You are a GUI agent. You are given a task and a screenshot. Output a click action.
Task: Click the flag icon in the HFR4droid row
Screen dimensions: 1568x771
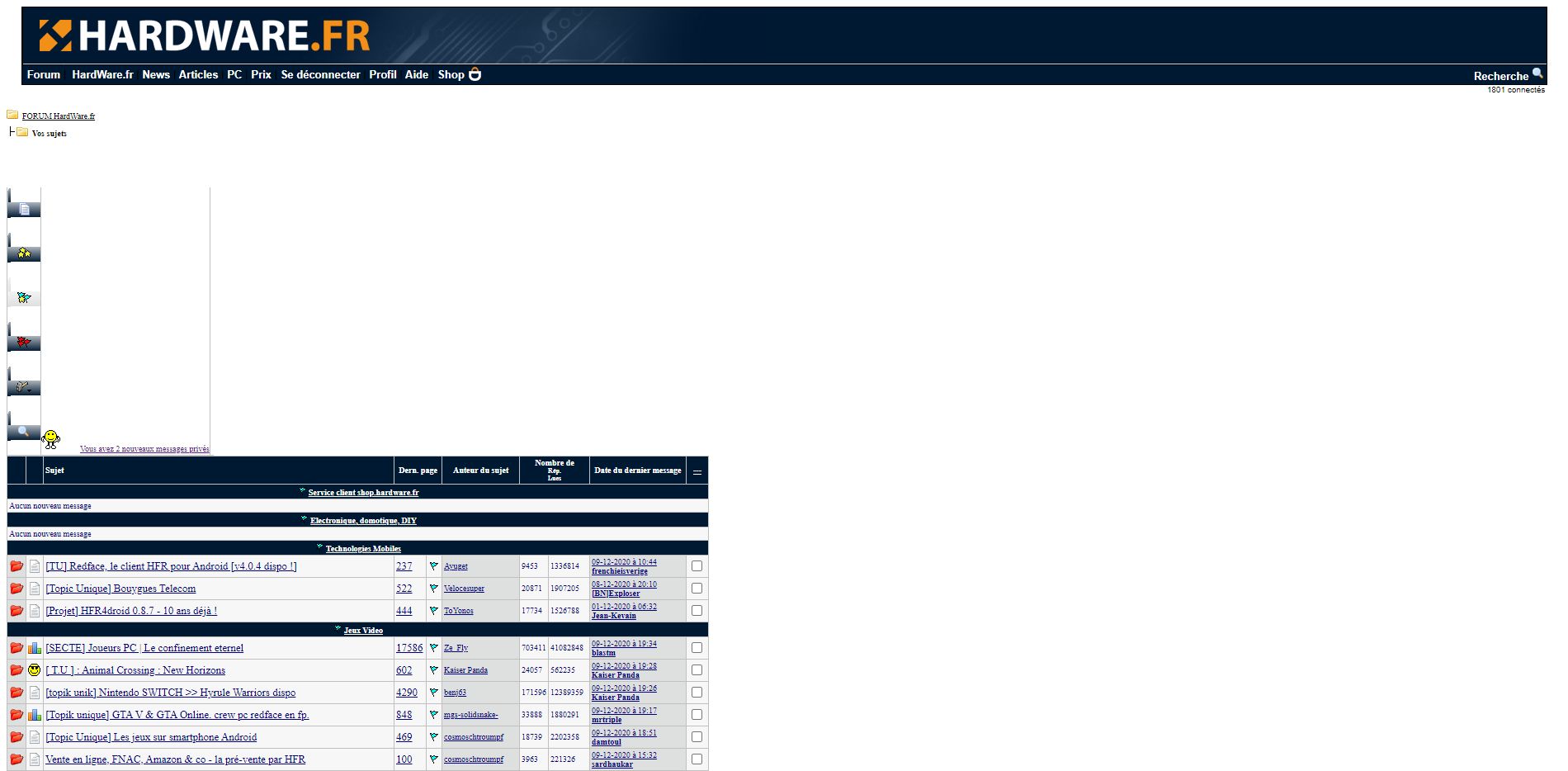point(433,611)
